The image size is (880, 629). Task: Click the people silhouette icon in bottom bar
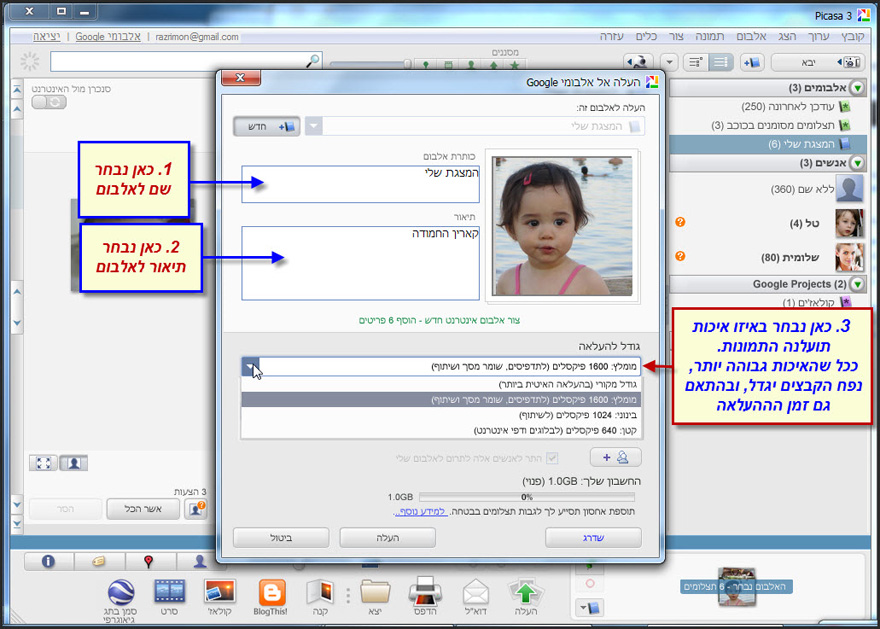pyautogui.click(x=199, y=561)
